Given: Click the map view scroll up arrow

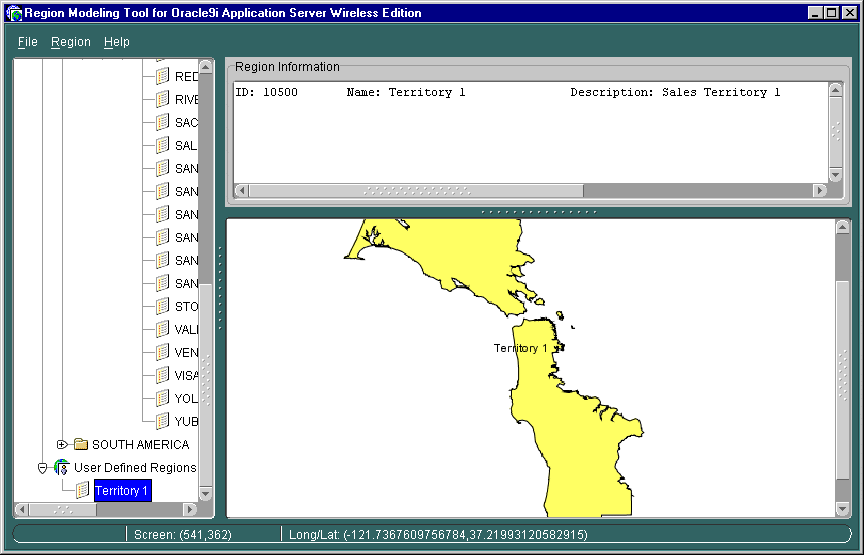Looking at the screenshot, I should click(843, 227).
